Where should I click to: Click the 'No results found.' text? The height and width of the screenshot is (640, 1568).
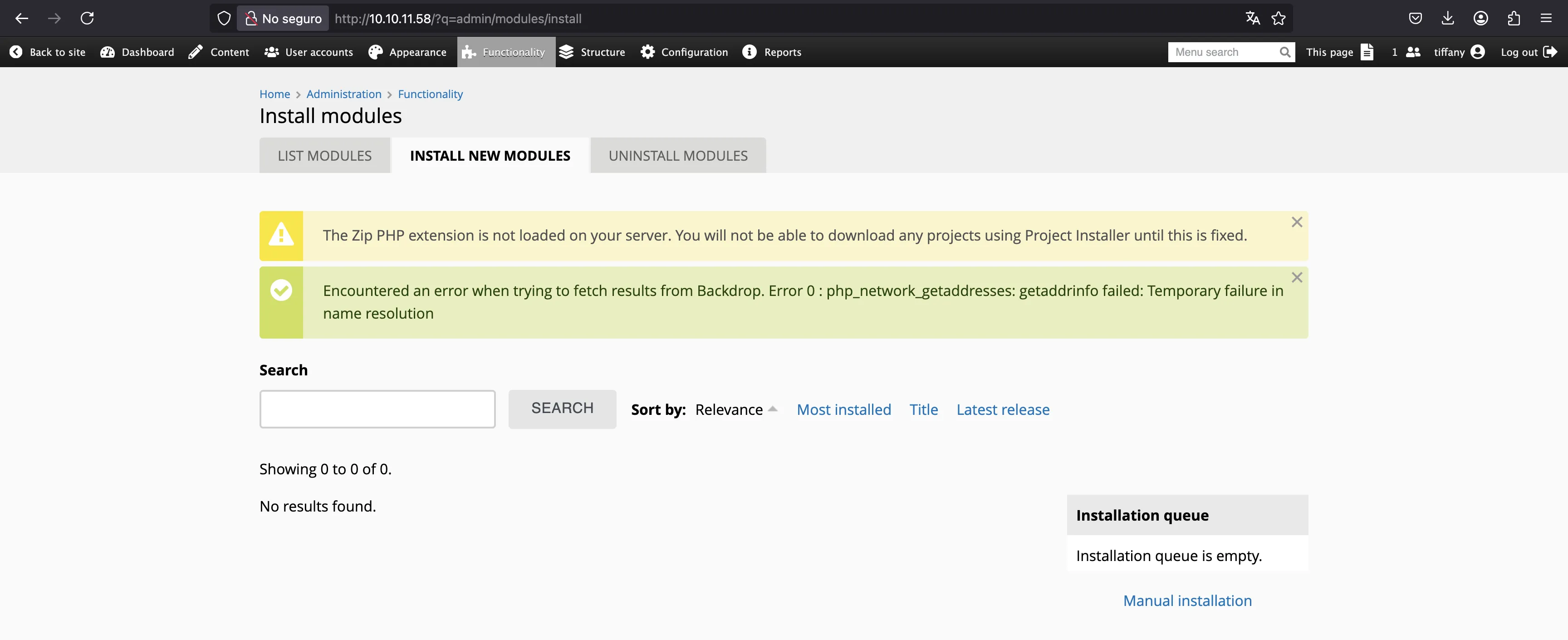(318, 507)
